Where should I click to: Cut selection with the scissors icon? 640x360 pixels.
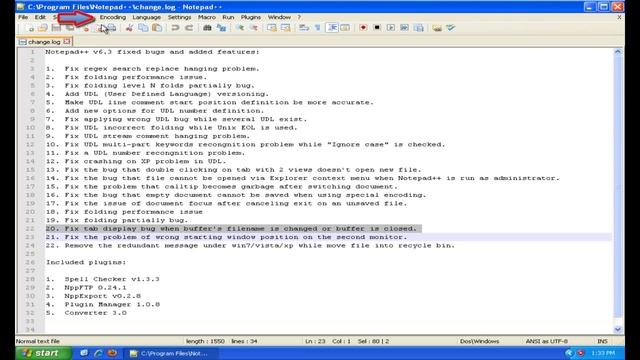coord(129,28)
